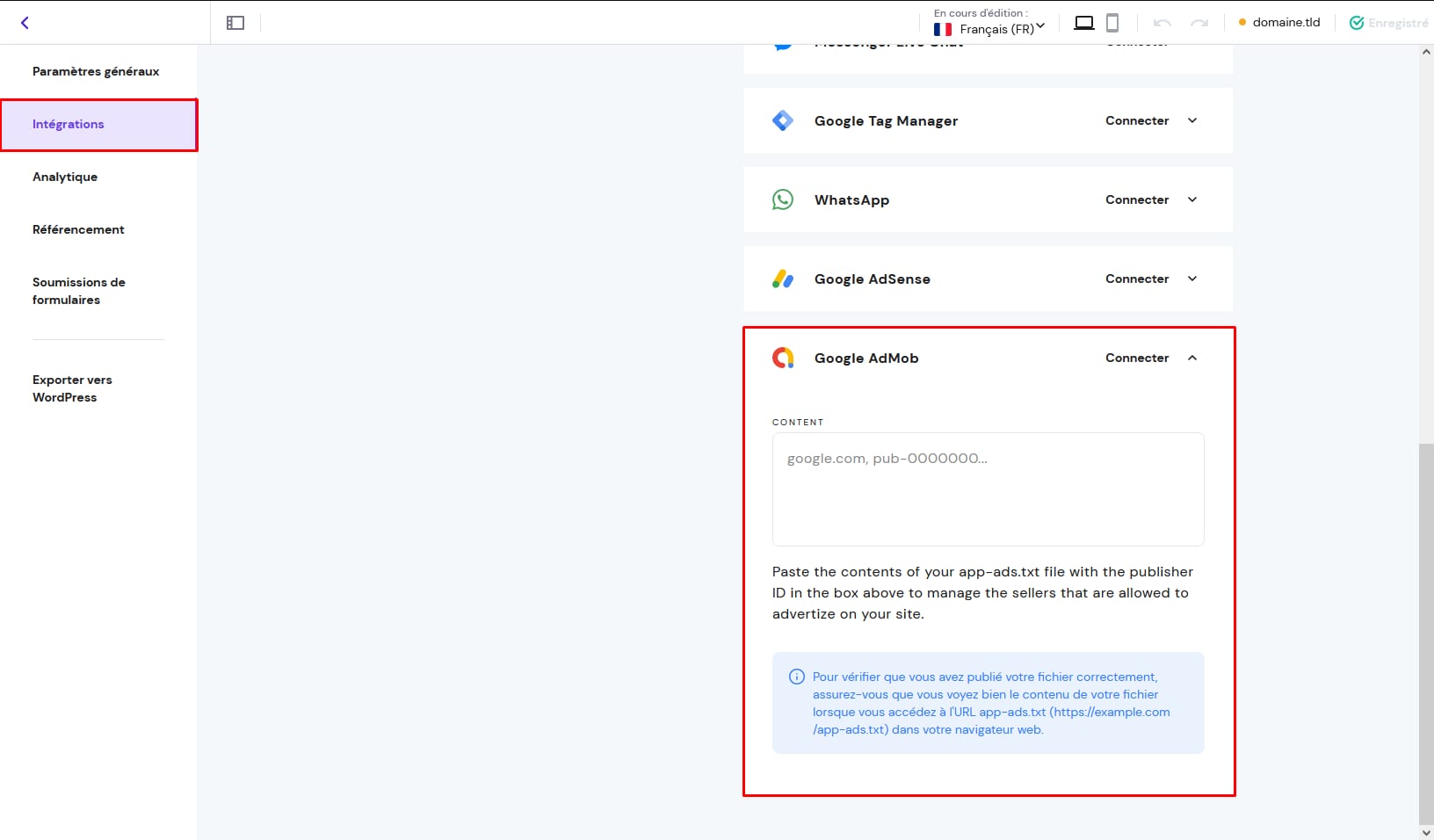
Task: Select Analytique in the sidebar
Action: (65, 177)
